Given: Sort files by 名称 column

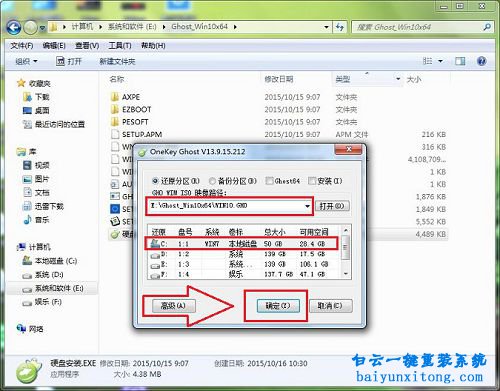Looking at the screenshot, I should click(x=117, y=79).
